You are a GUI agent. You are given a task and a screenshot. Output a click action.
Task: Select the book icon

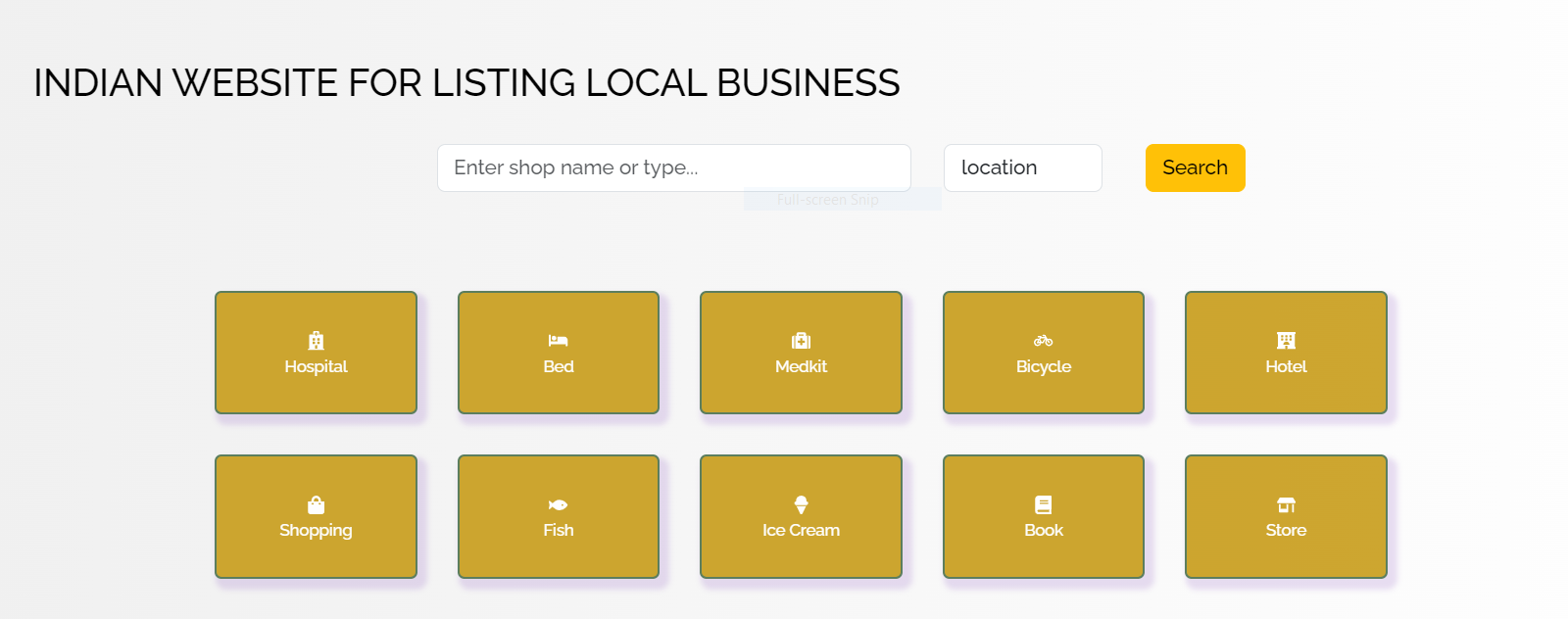1043,504
